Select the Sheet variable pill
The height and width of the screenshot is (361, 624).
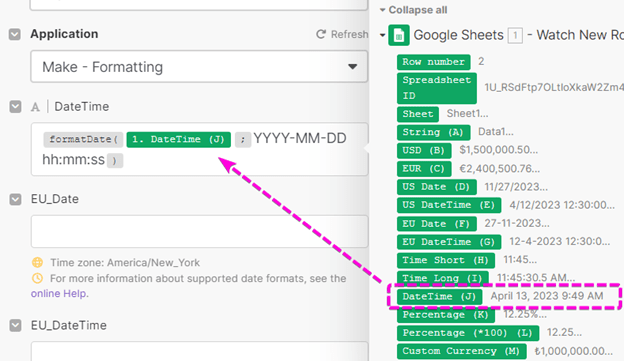pos(418,114)
